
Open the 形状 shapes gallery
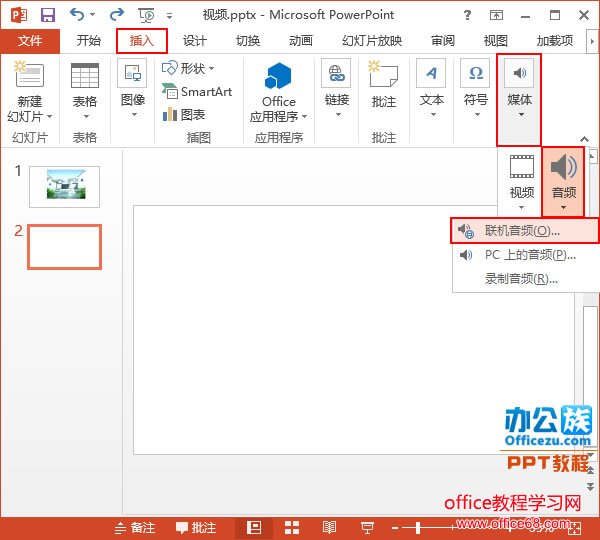(188, 69)
